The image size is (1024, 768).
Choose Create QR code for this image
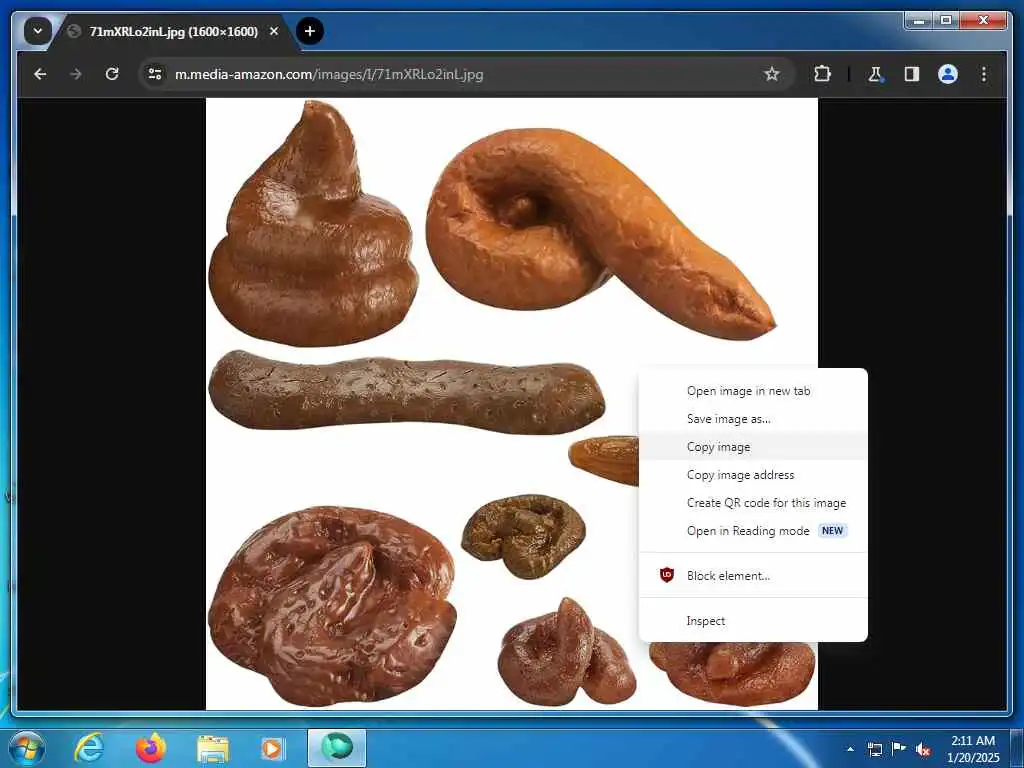pyautogui.click(x=753, y=503)
